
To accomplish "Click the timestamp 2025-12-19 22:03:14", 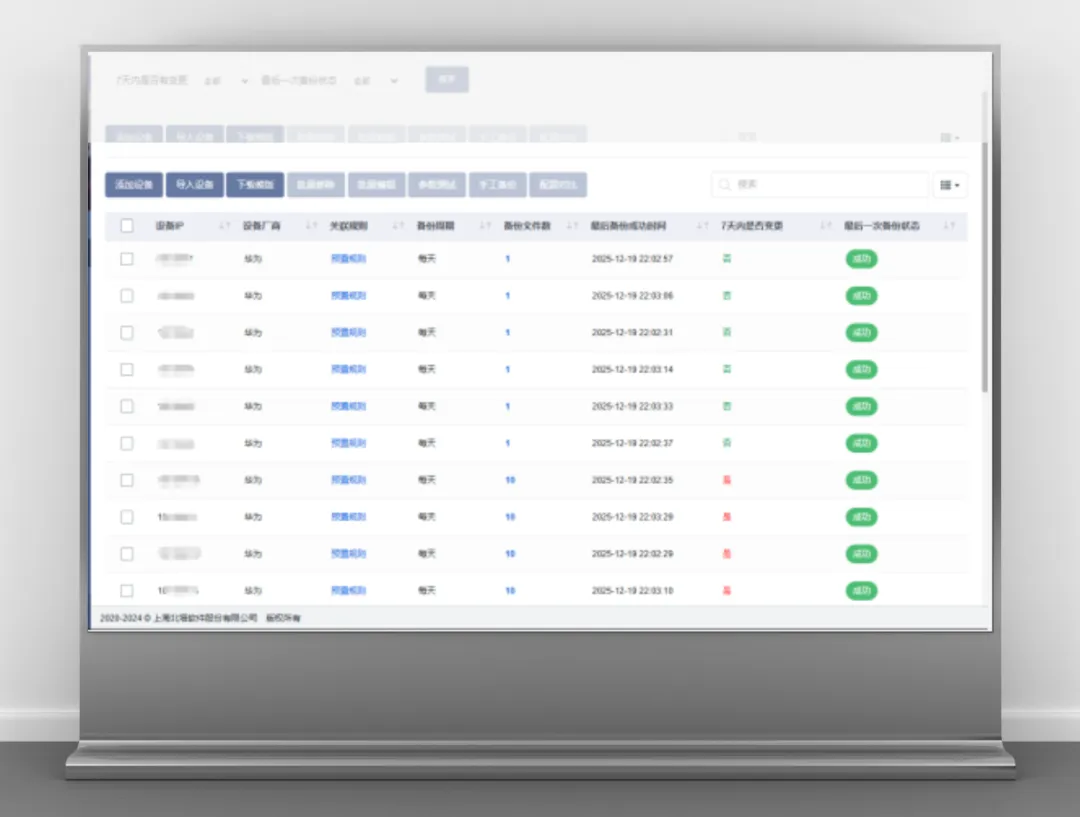I will click(x=632, y=369).
